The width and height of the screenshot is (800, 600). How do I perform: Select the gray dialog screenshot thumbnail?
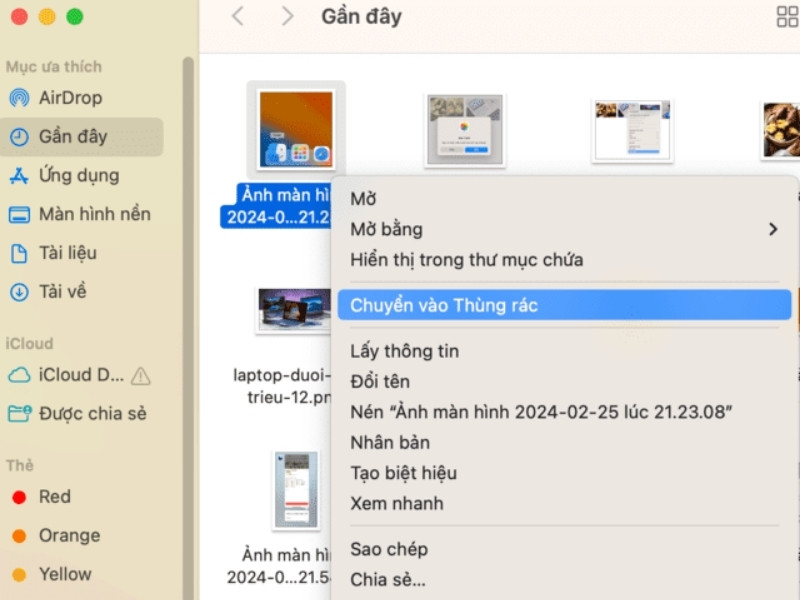465,130
